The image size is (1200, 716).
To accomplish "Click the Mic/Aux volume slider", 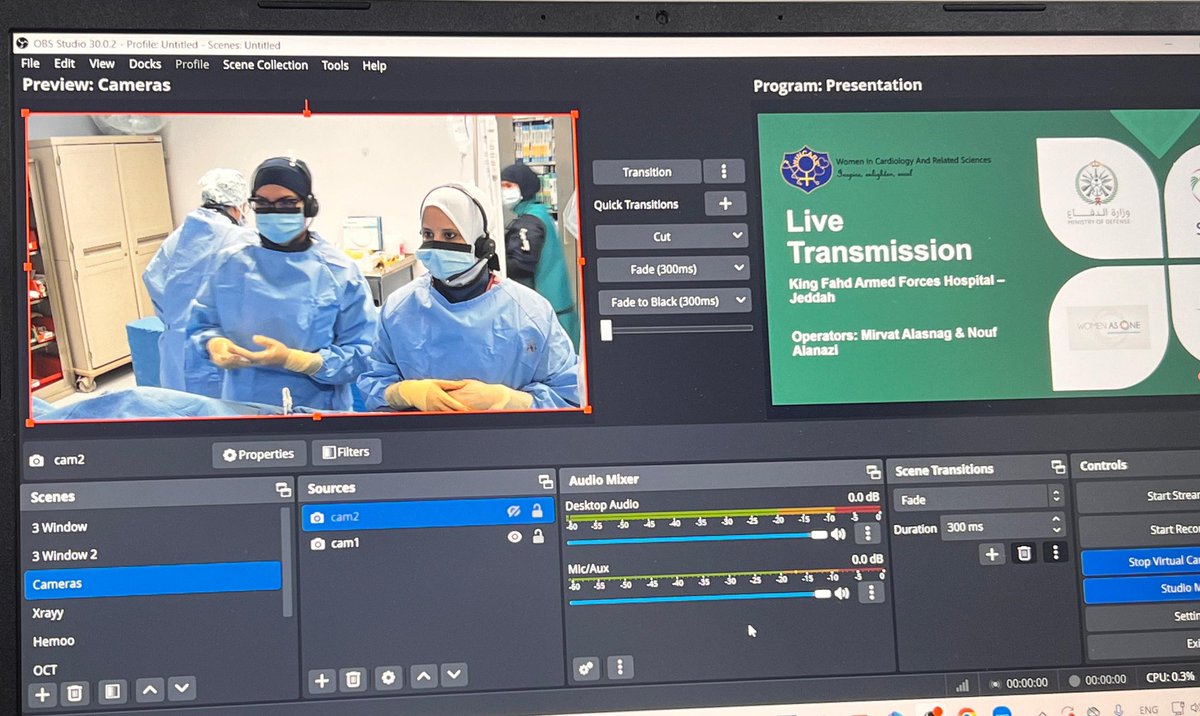I will click(x=699, y=596).
